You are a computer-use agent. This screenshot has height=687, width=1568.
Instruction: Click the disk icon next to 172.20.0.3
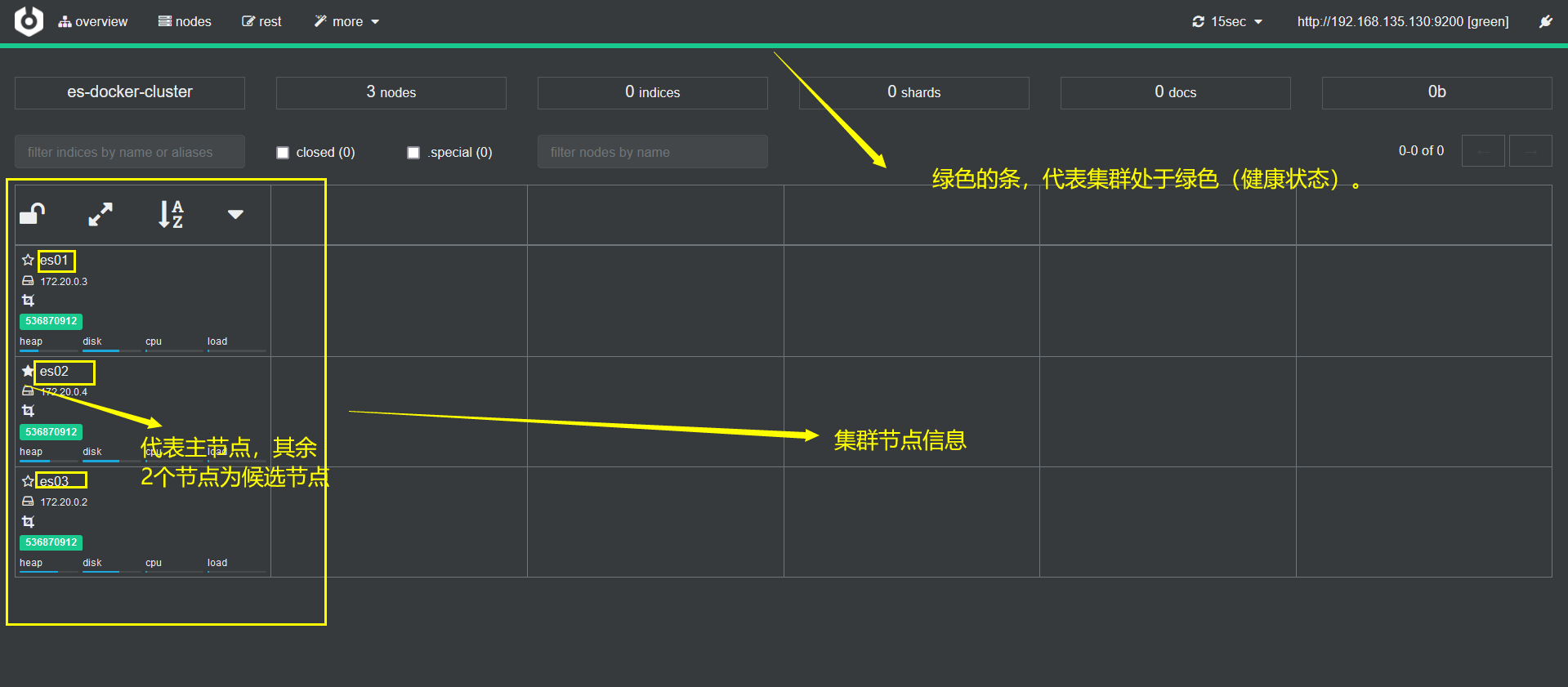(x=28, y=281)
